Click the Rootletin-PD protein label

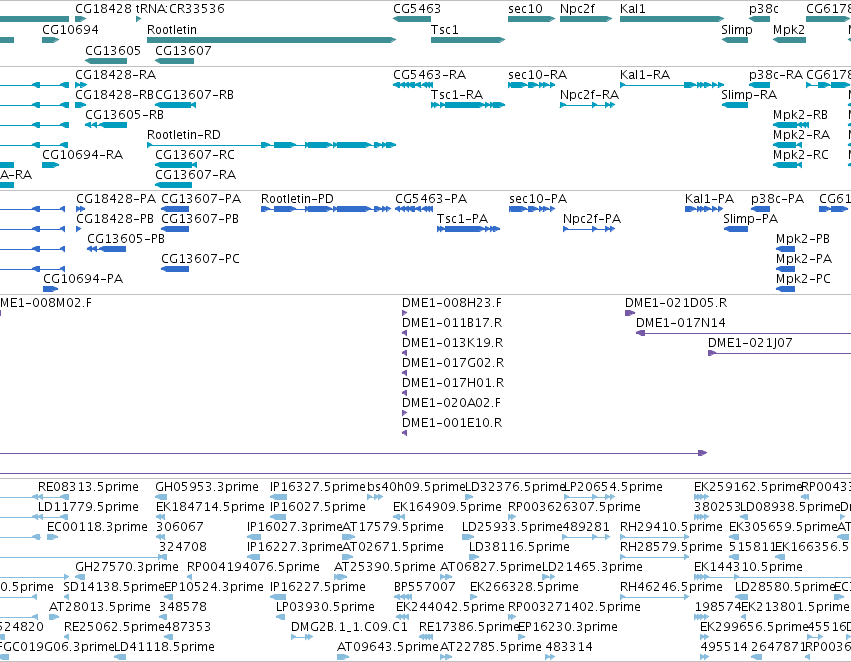tap(297, 199)
